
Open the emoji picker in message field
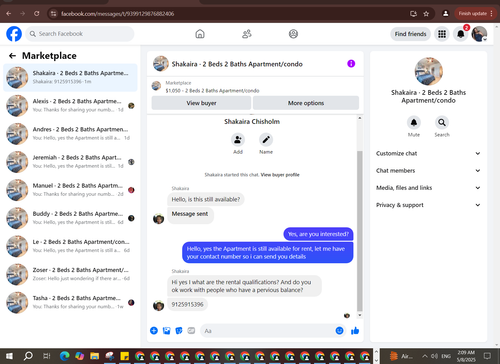point(339,331)
